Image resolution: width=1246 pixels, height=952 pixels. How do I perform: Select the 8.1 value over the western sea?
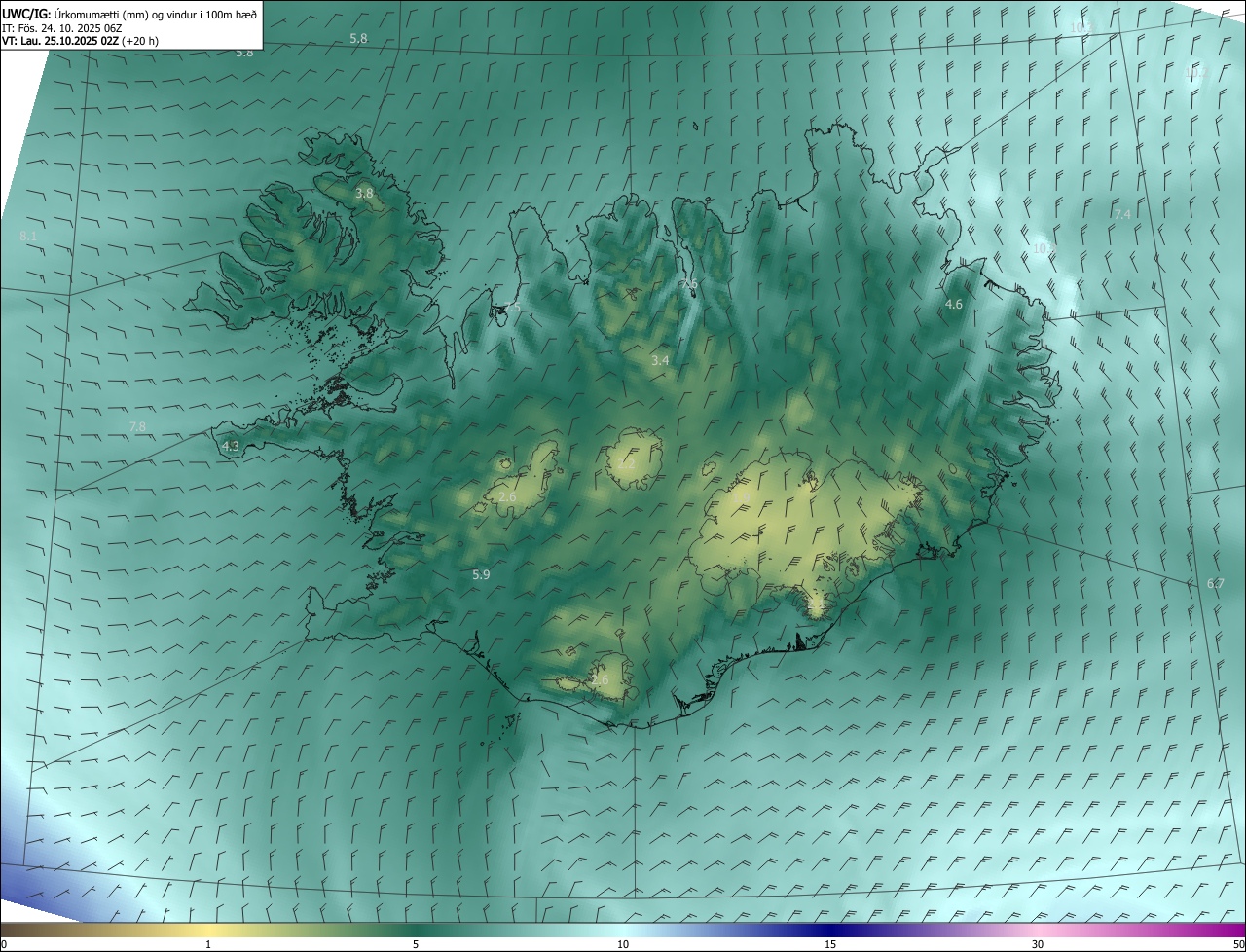(28, 237)
